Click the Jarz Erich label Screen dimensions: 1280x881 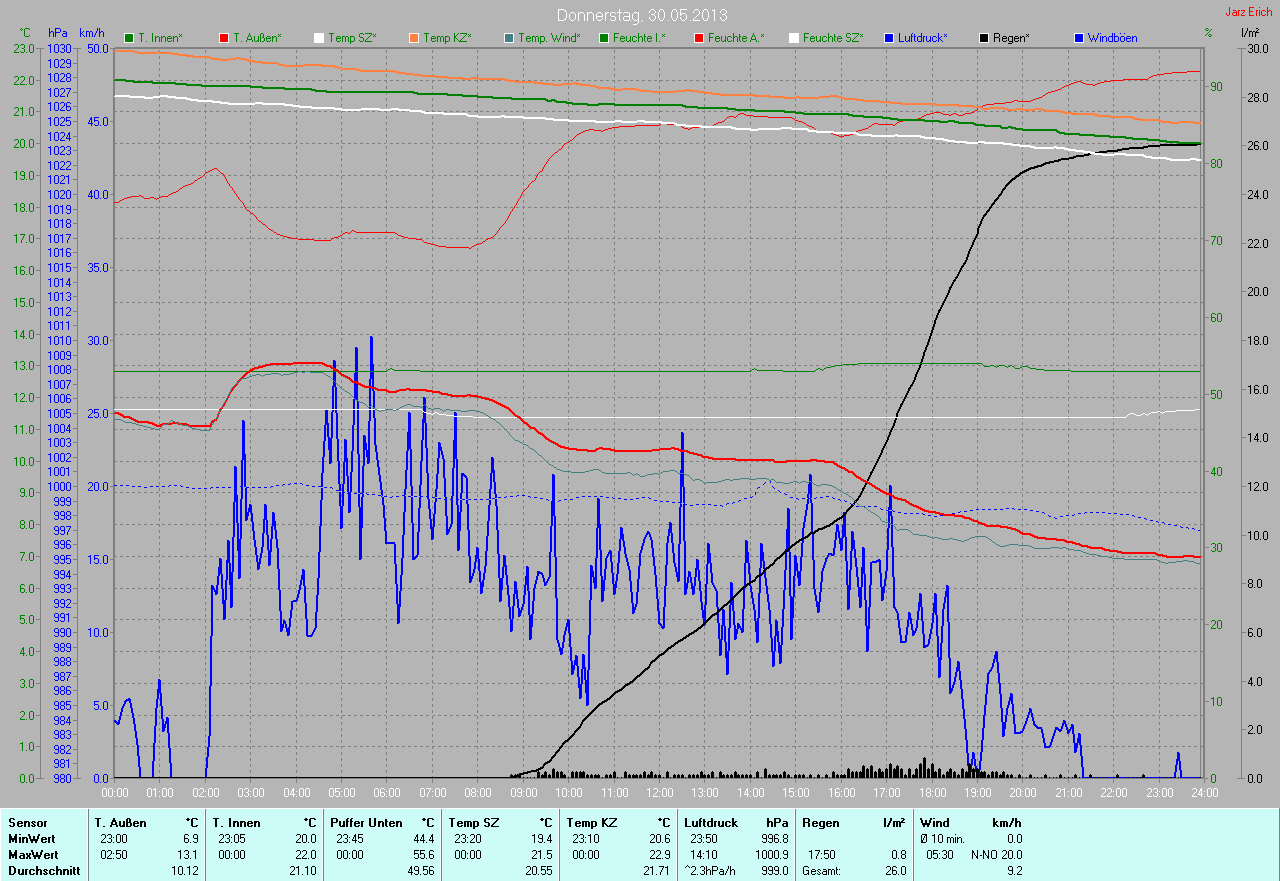[x=1248, y=12]
